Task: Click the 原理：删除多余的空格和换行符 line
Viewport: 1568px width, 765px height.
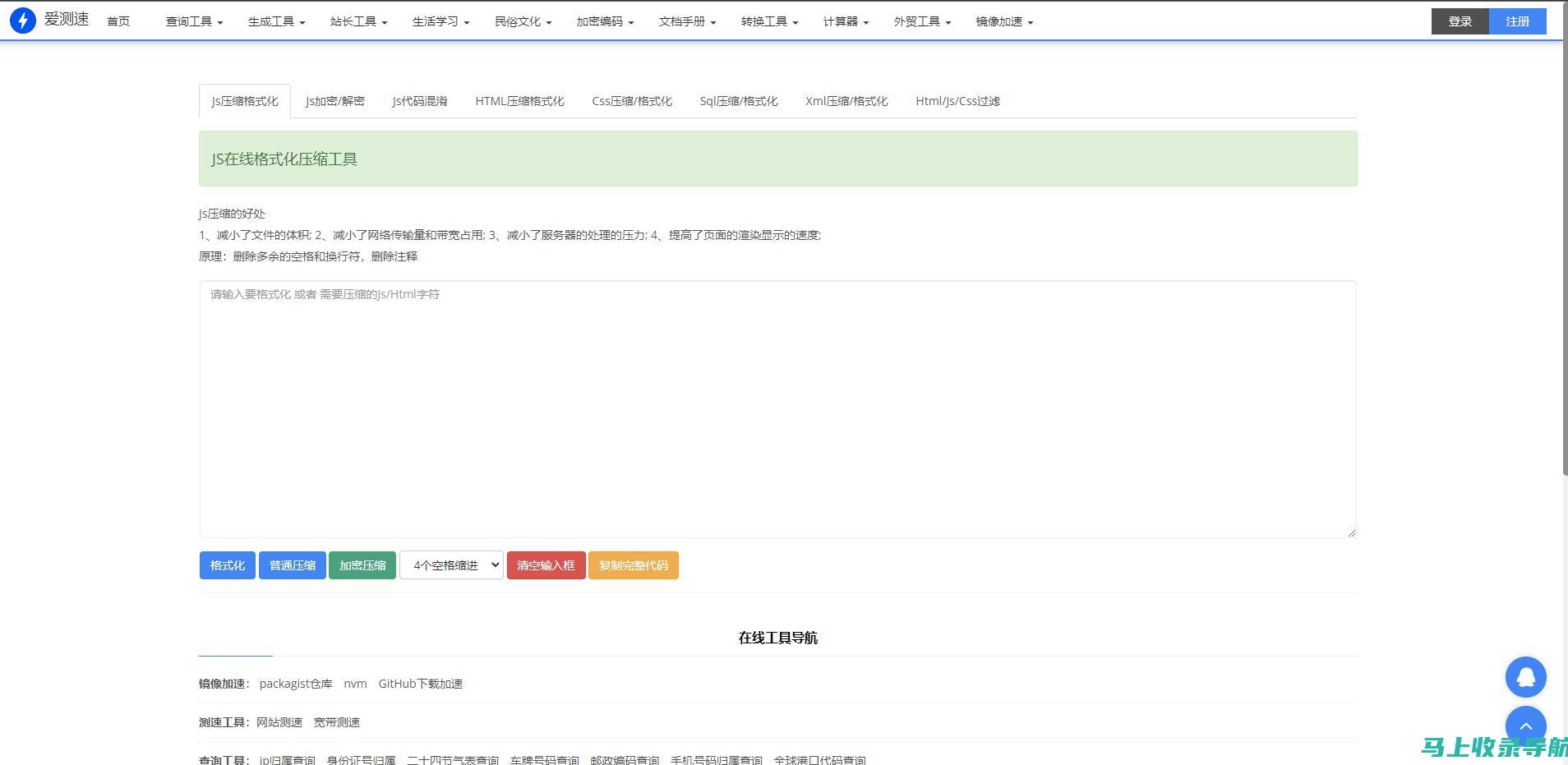Action: [x=308, y=256]
